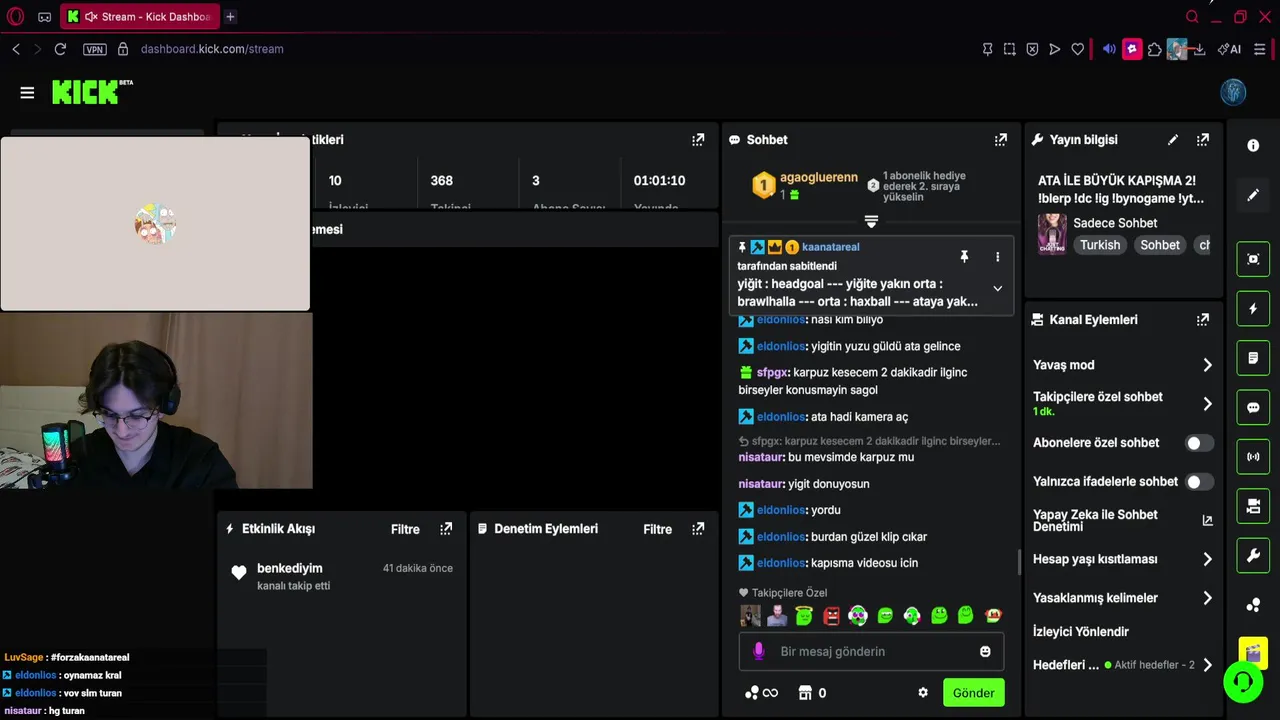Viewport: 1280px width, 720px height.
Task: Send message with Gönder button
Action: [x=973, y=693]
